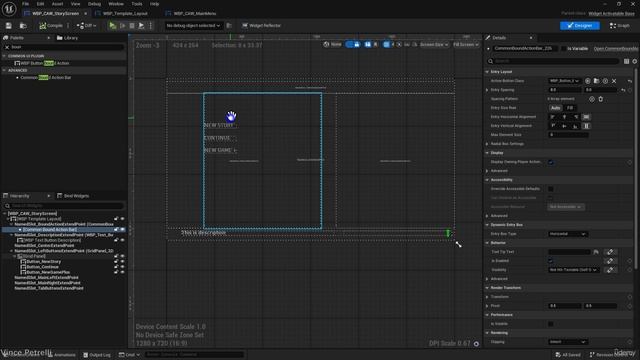Switch to Designer mode
Viewport: 640px width, 360px height.
(x=580, y=26)
